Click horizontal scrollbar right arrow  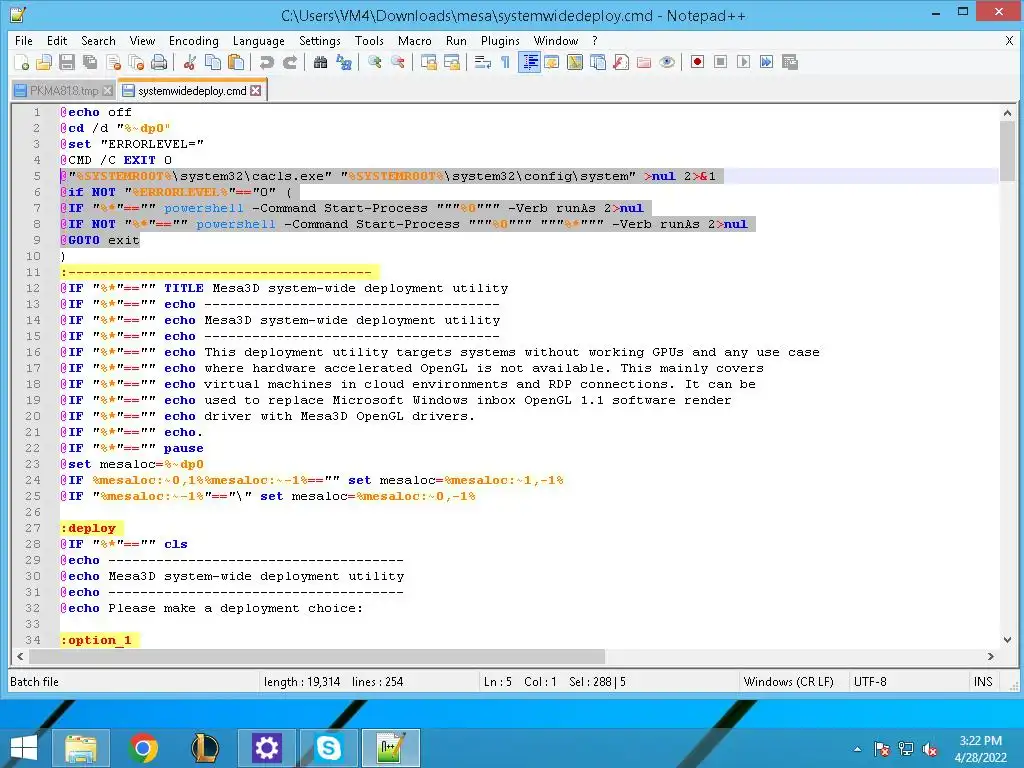(991, 656)
